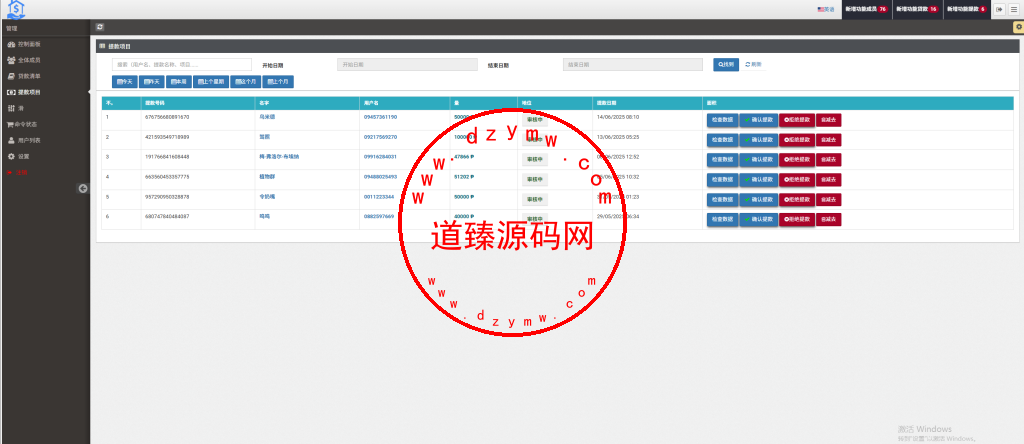The width and height of the screenshot is (1024, 444).
Task: Click the 刷新 refresh link beside search
Action: tap(753, 65)
